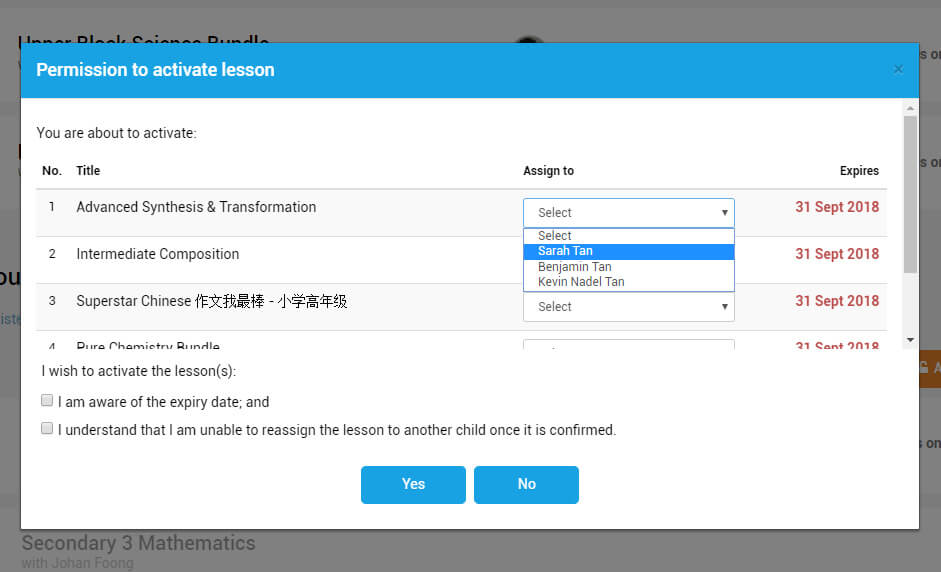The height and width of the screenshot is (572, 941).
Task: Click the Title column header
Action: pos(88,171)
